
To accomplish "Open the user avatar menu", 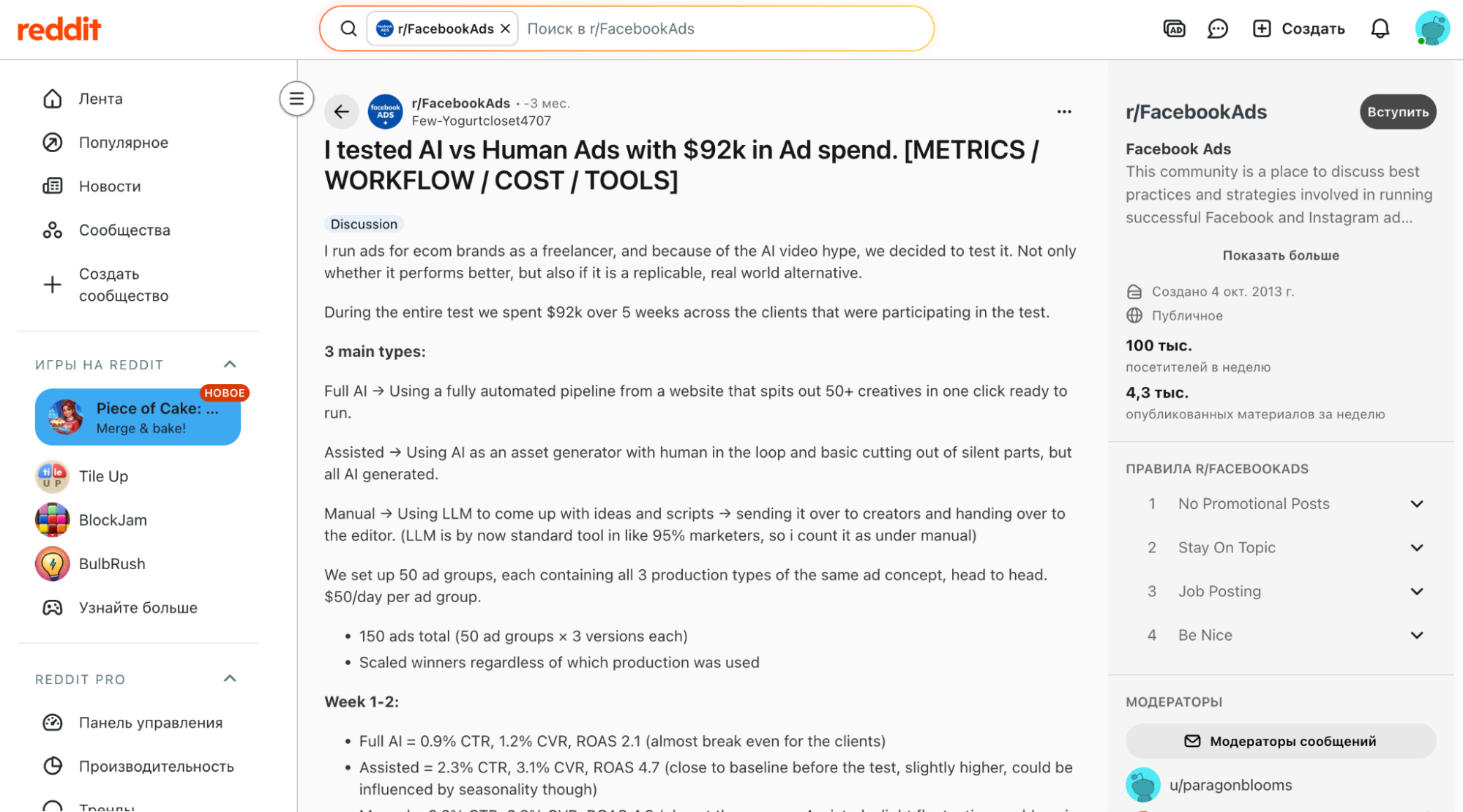I will [x=1432, y=29].
